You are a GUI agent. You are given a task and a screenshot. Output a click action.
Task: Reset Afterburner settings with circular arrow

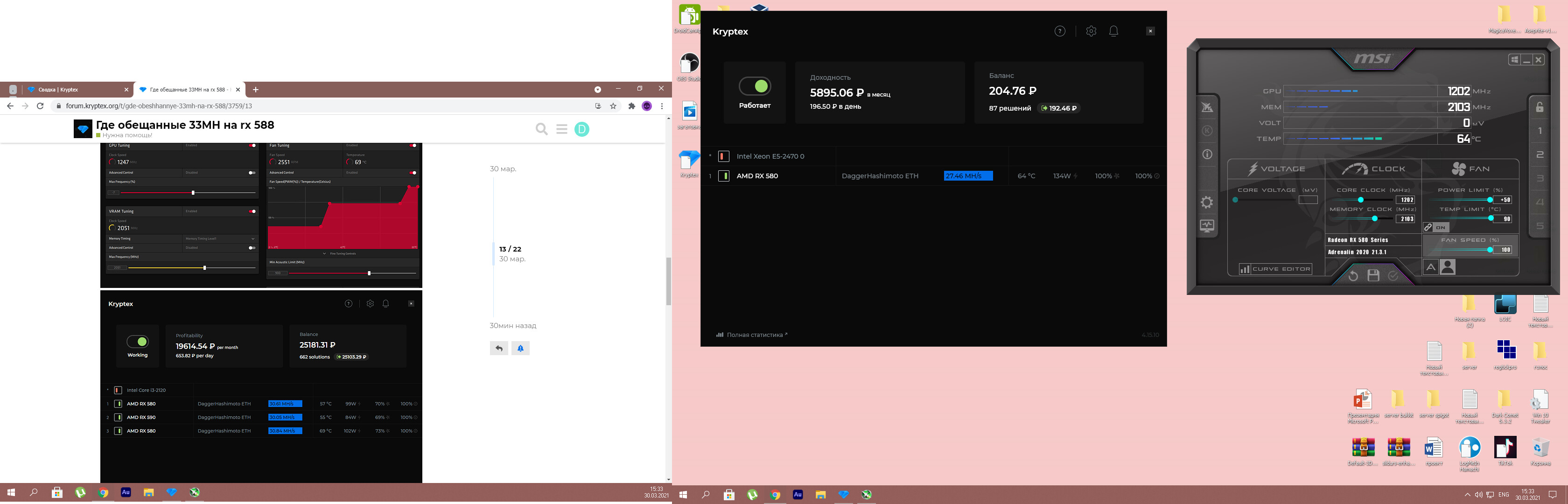(x=1353, y=276)
